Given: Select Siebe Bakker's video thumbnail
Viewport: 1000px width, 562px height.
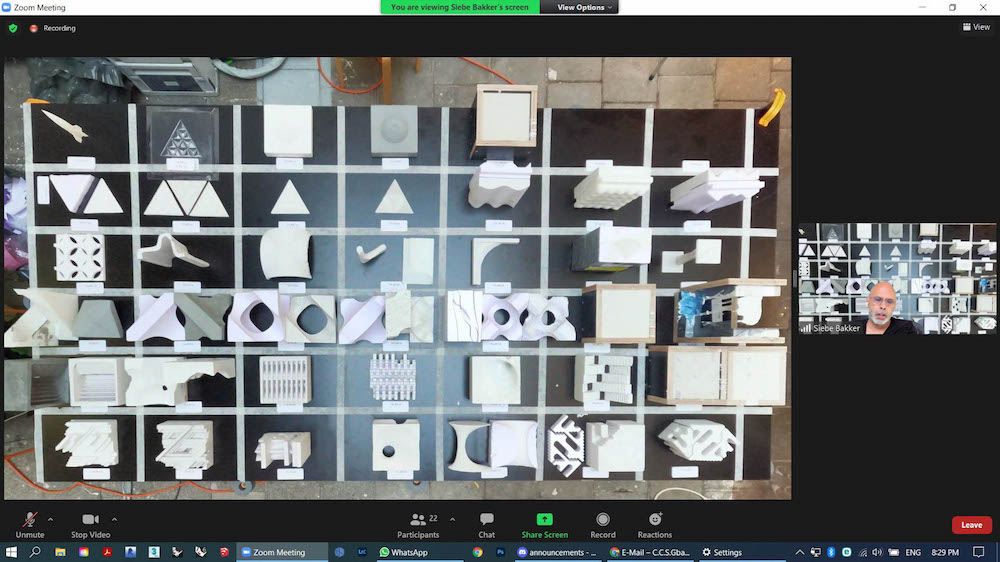Looking at the screenshot, I should tap(897, 278).
